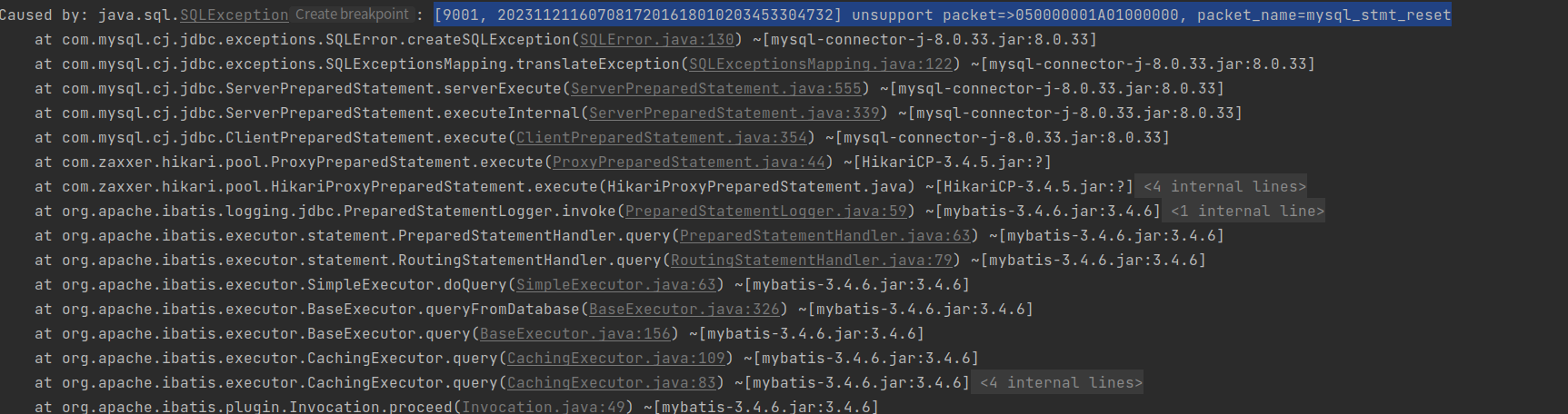1568x414 pixels.
Task: Open ProxyPreparedStatement.java:44 link
Action: coord(689,163)
